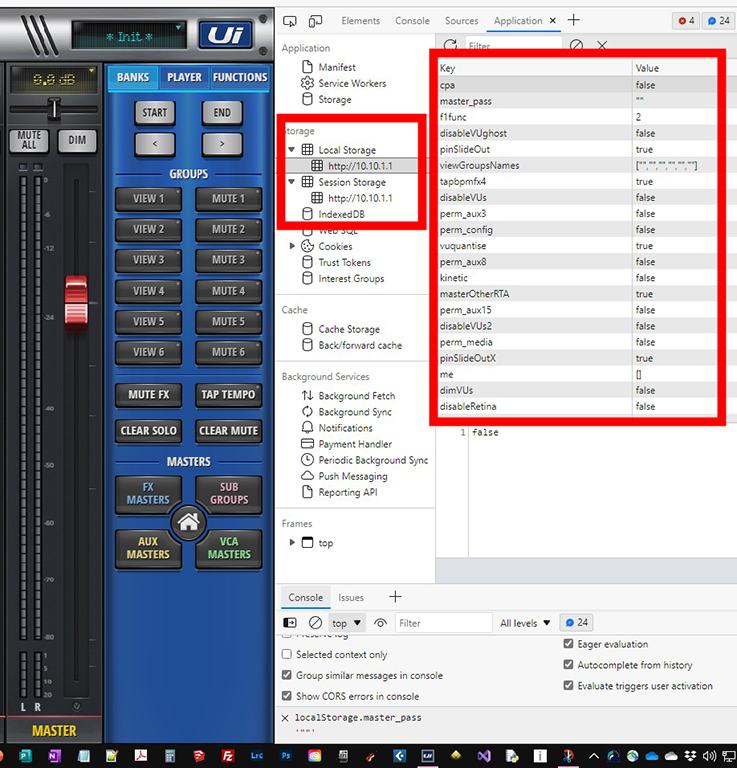This screenshot has height=768, width=737.
Task: Click the balance pan slider knob
Action: click(x=54, y=108)
